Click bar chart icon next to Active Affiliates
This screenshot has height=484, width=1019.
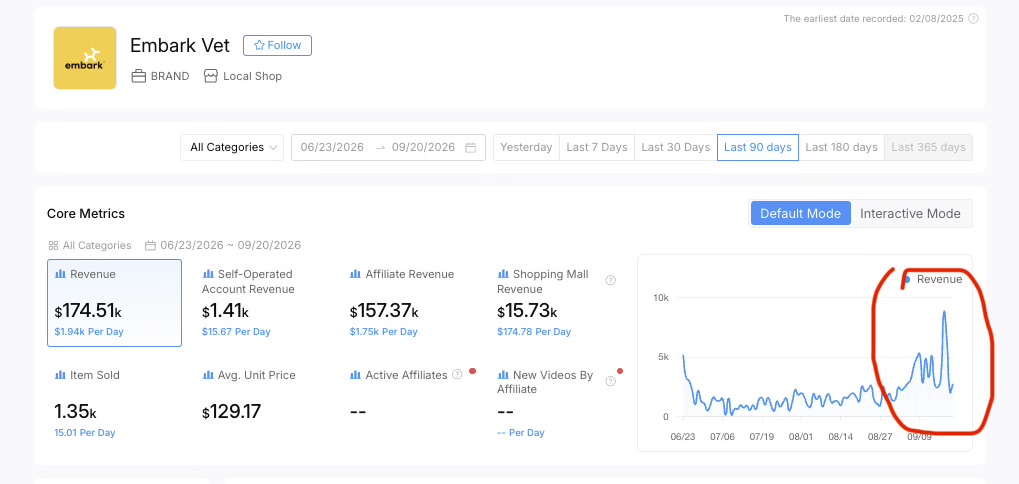click(x=355, y=375)
